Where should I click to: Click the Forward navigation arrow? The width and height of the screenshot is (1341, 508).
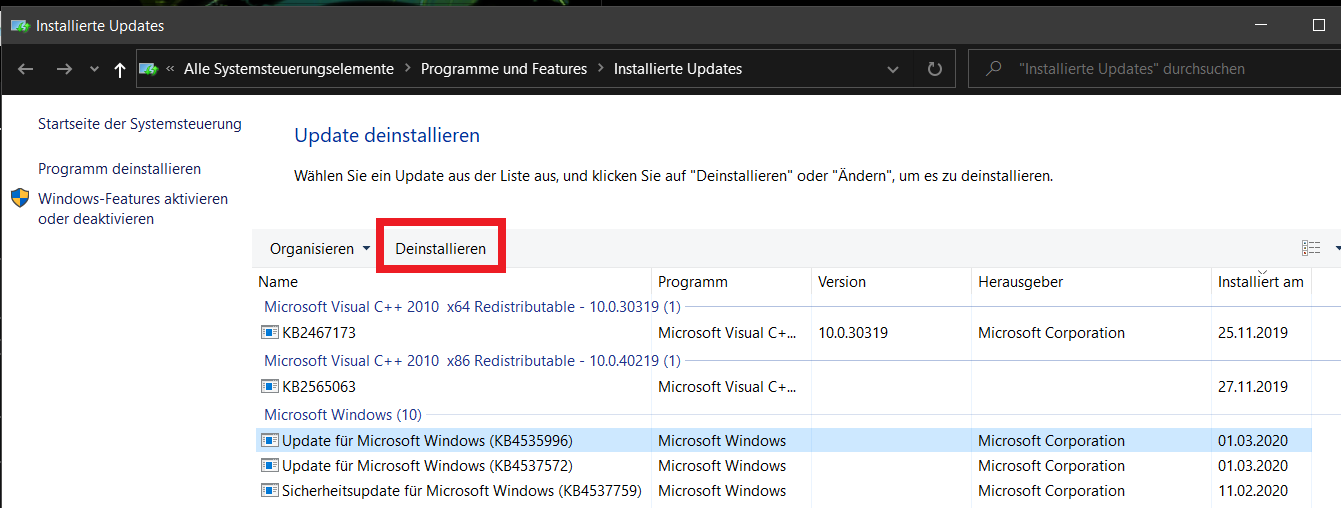[64, 69]
